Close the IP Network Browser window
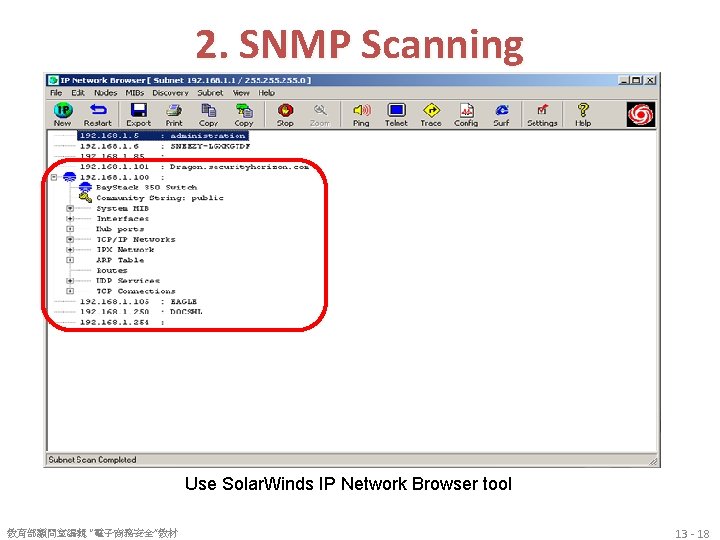 [650, 80]
